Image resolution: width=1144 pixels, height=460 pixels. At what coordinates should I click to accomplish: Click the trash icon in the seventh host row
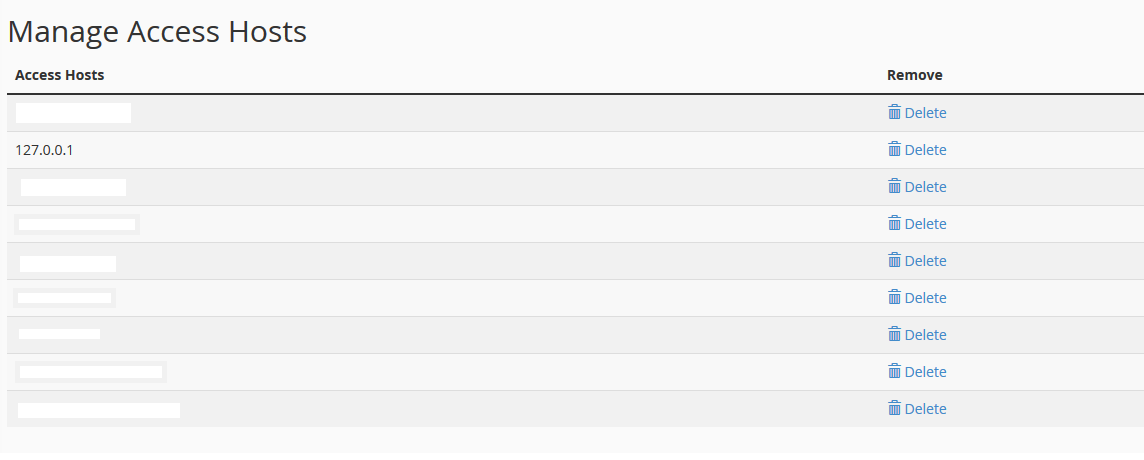pyautogui.click(x=894, y=334)
